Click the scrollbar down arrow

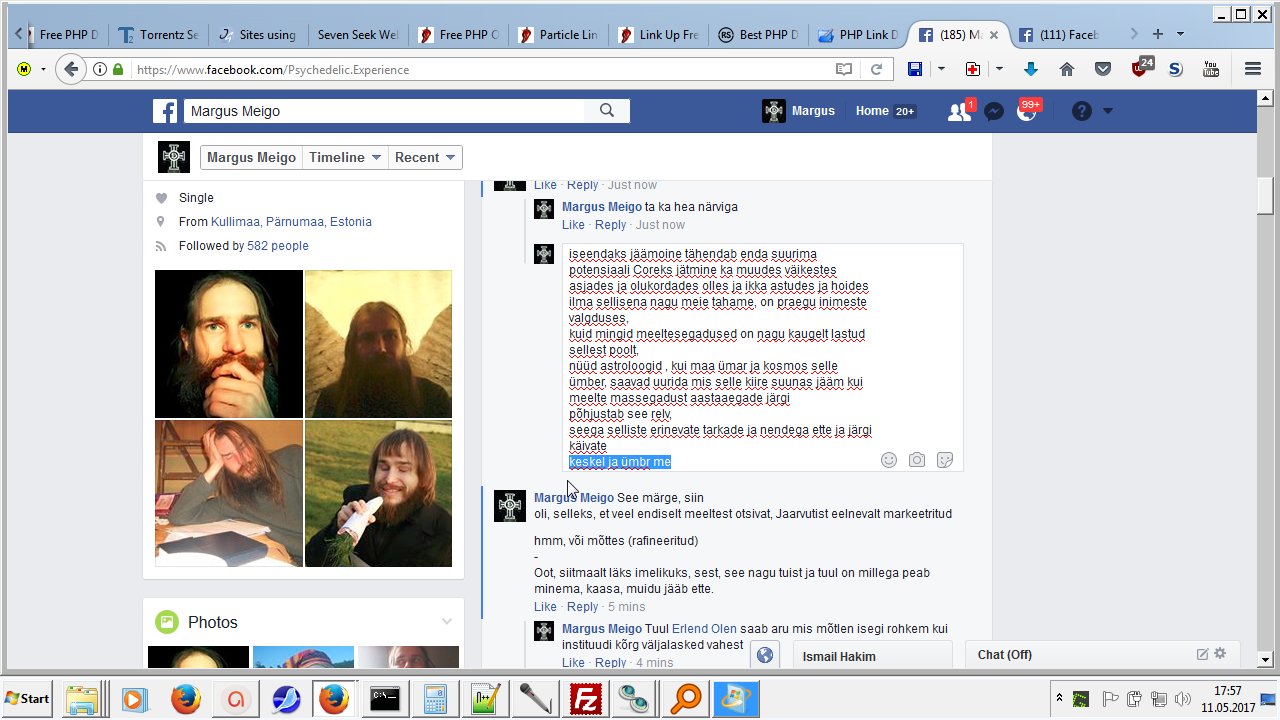pyautogui.click(x=1265, y=659)
